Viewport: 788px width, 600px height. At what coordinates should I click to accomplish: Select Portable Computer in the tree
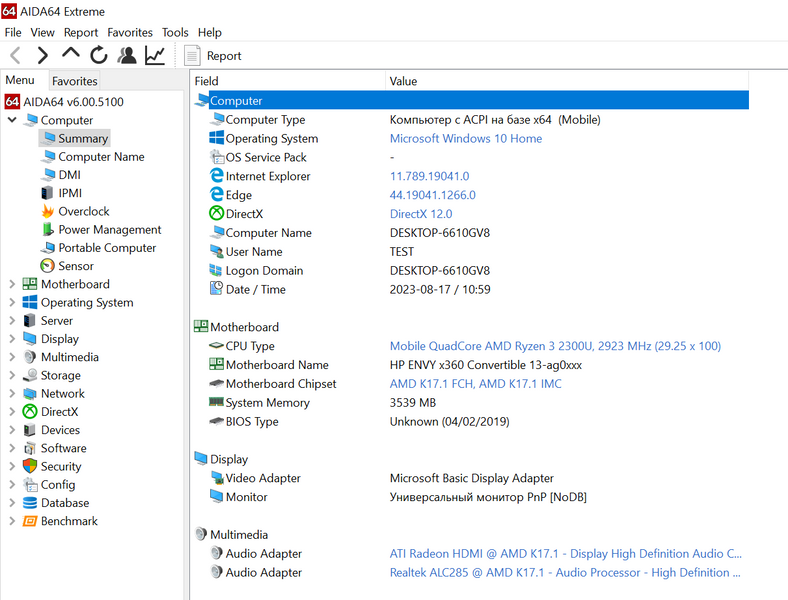[107, 248]
